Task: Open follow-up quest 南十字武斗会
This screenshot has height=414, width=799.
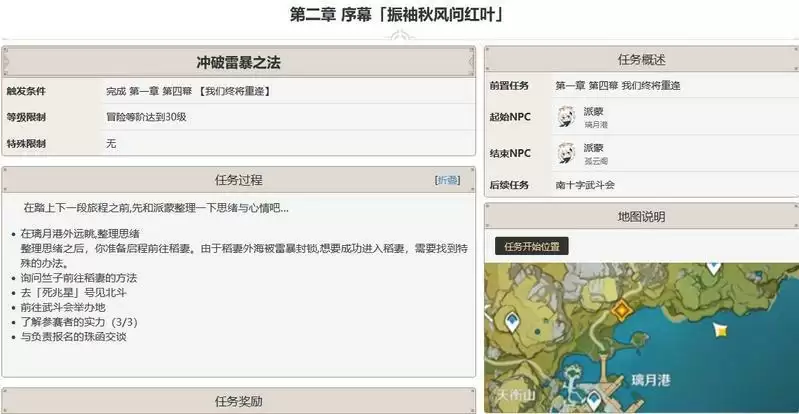Action: coord(585,185)
